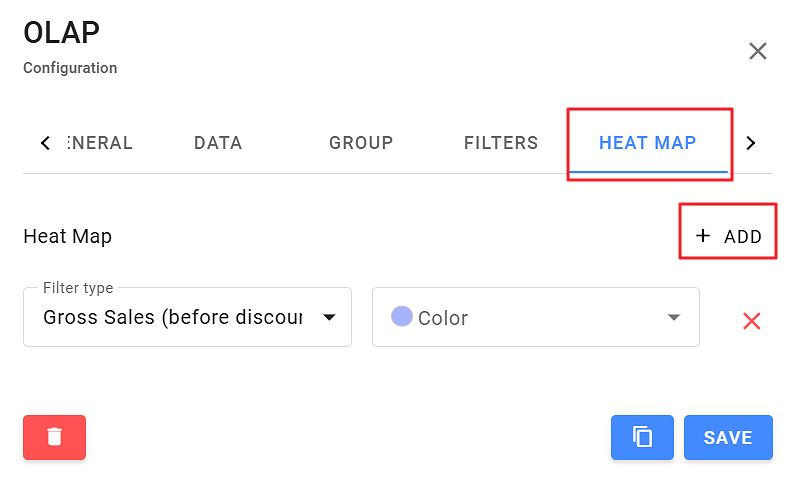Open the partially hidden General tab

(100, 143)
